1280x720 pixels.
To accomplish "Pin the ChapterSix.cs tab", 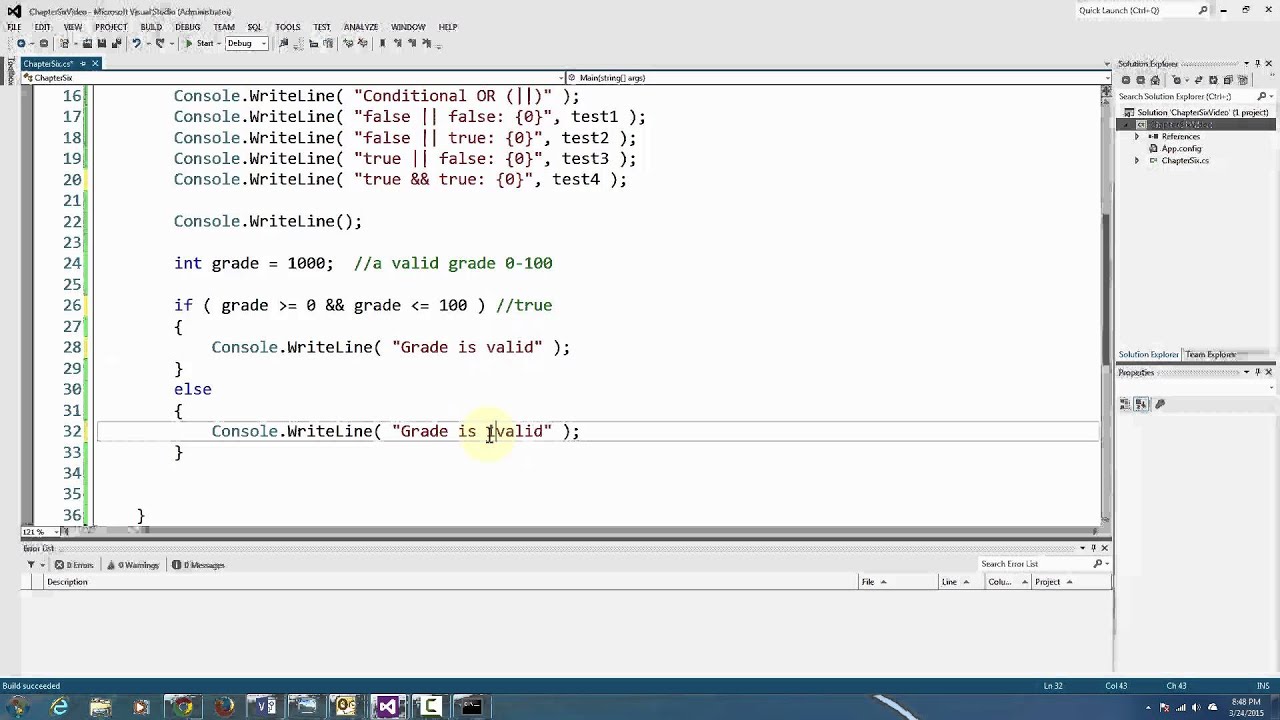I will (x=83, y=64).
